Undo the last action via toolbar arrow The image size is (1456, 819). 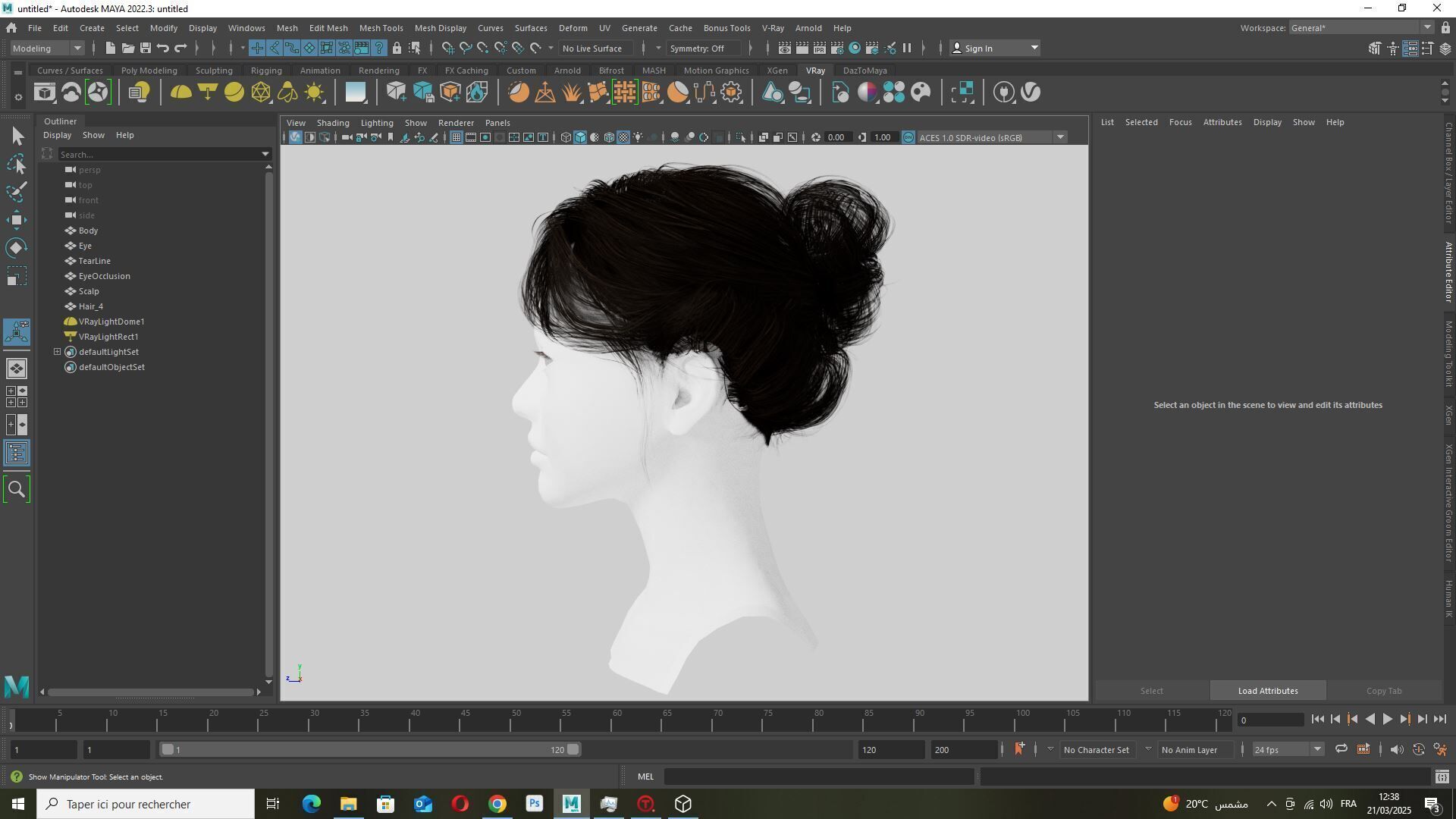tap(163, 49)
